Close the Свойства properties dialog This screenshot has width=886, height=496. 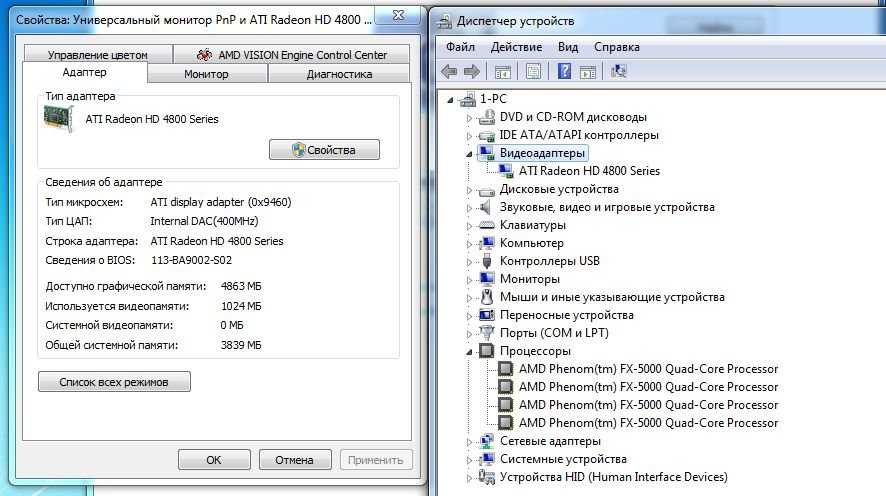point(398,16)
